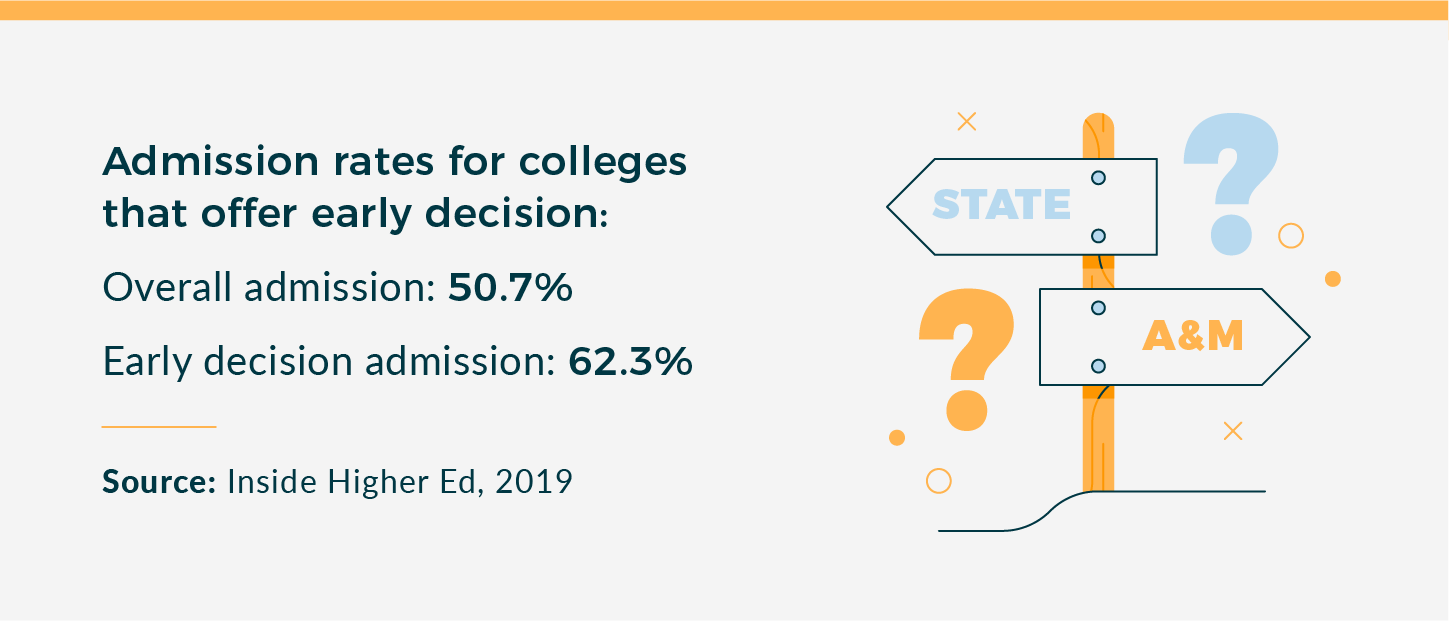Click the upper bolt on STATE sign

pyautogui.click(x=1098, y=178)
